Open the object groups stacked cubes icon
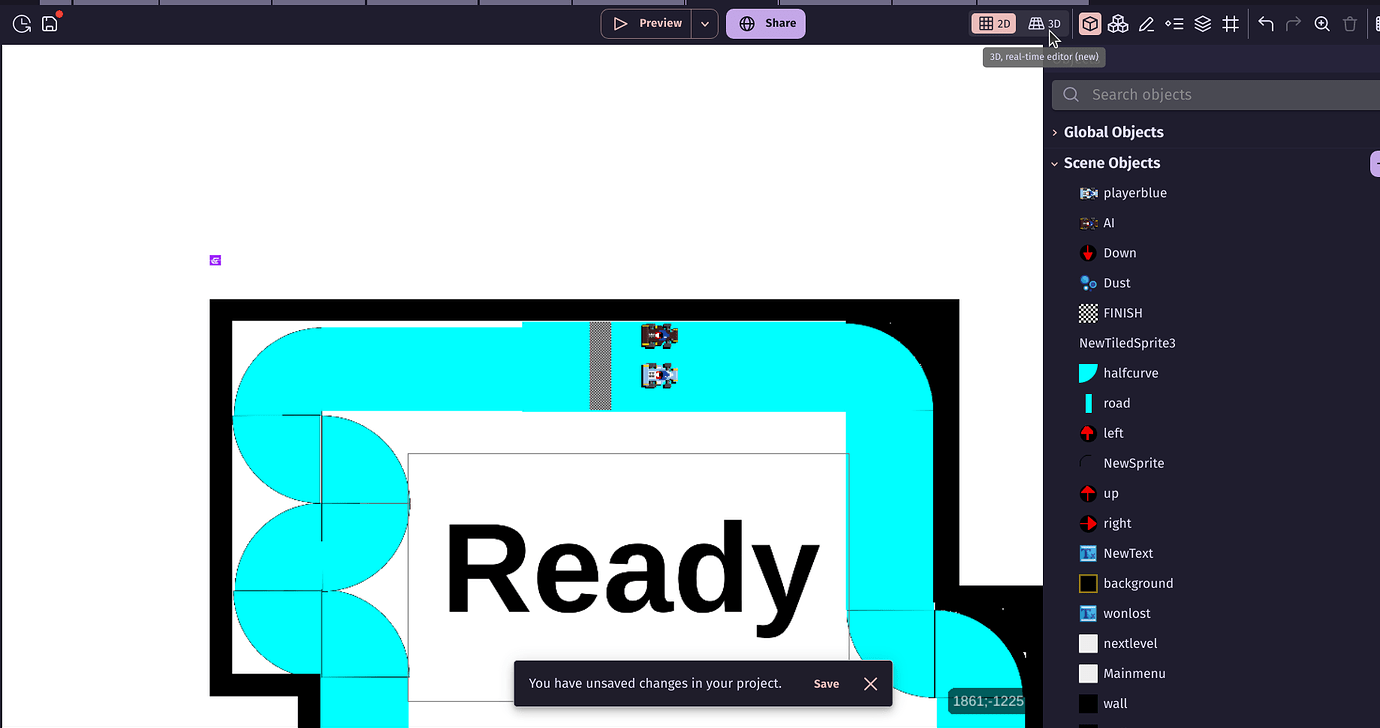The image size is (1380, 728). coord(1118,24)
